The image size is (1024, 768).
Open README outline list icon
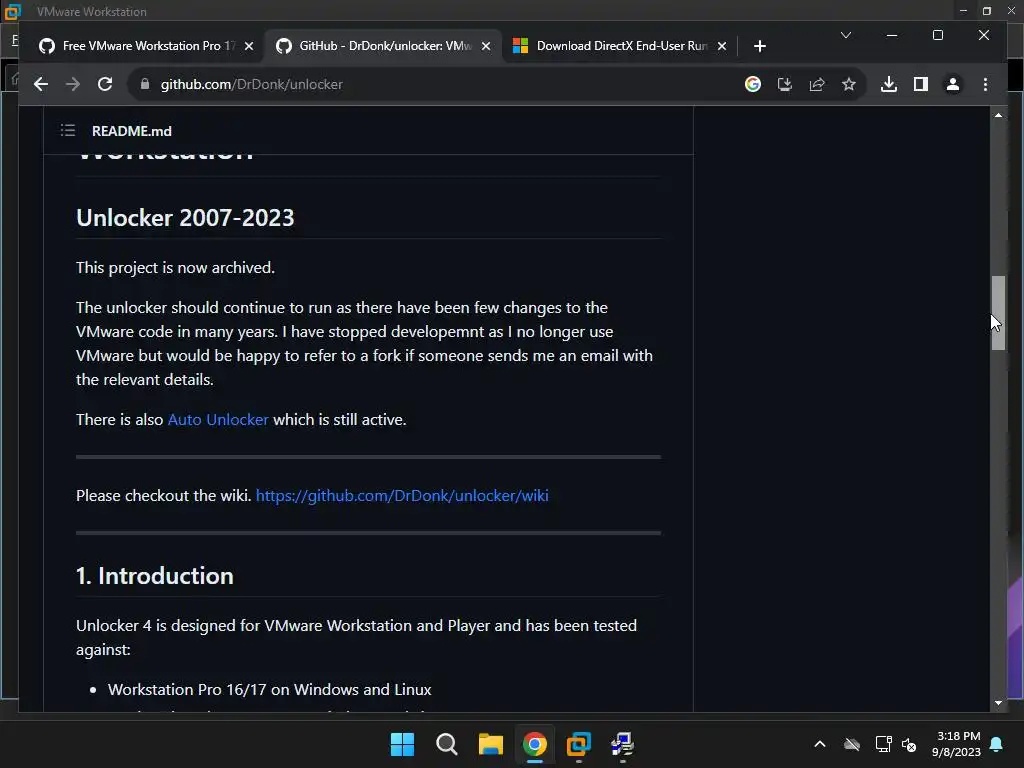click(68, 131)
